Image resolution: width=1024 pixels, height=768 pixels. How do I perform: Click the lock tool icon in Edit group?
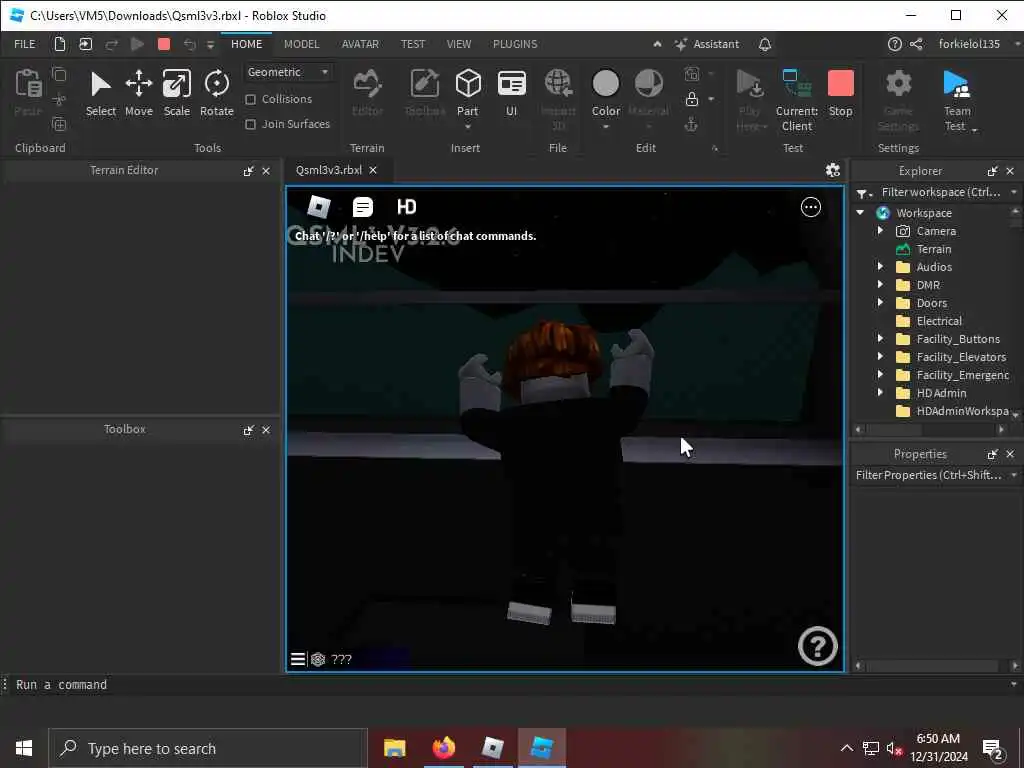pos(692,99)
